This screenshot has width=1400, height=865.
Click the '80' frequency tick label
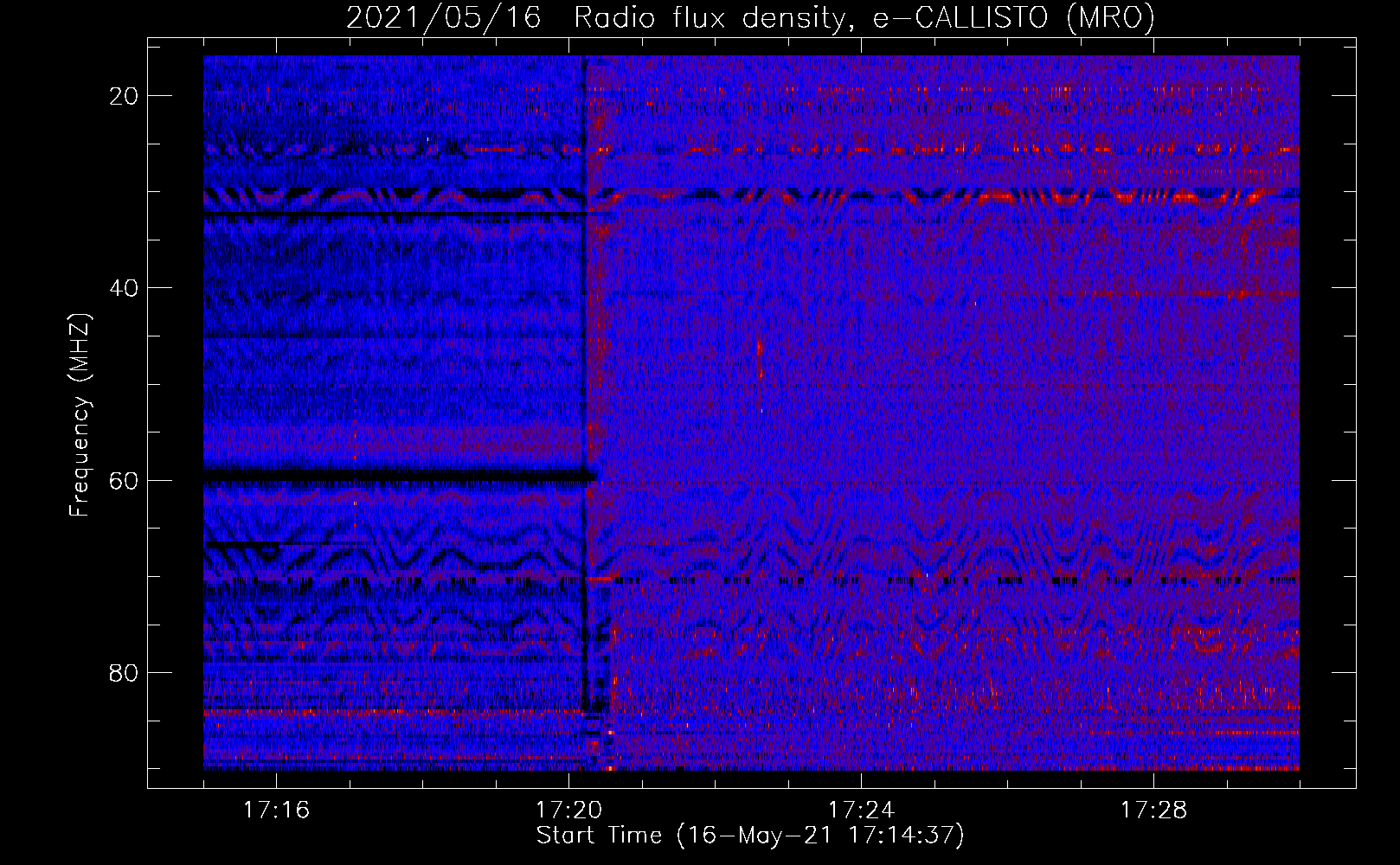coord(125,673)
